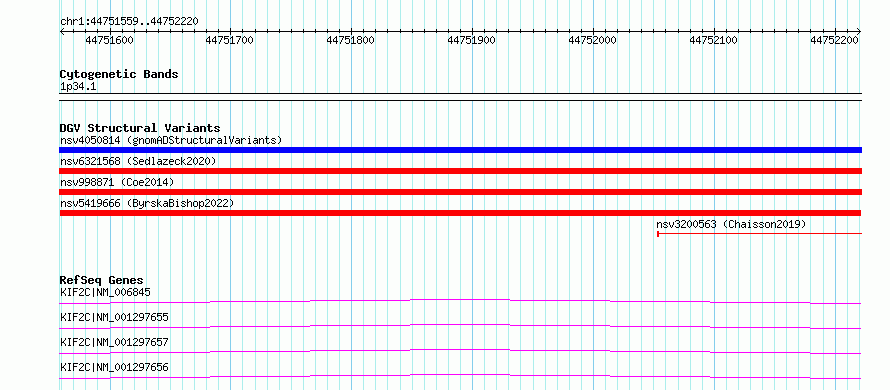Select the KIF2C|NM_006845 gene label
Viewport: 890px width, 390px height.
[105, 292]
